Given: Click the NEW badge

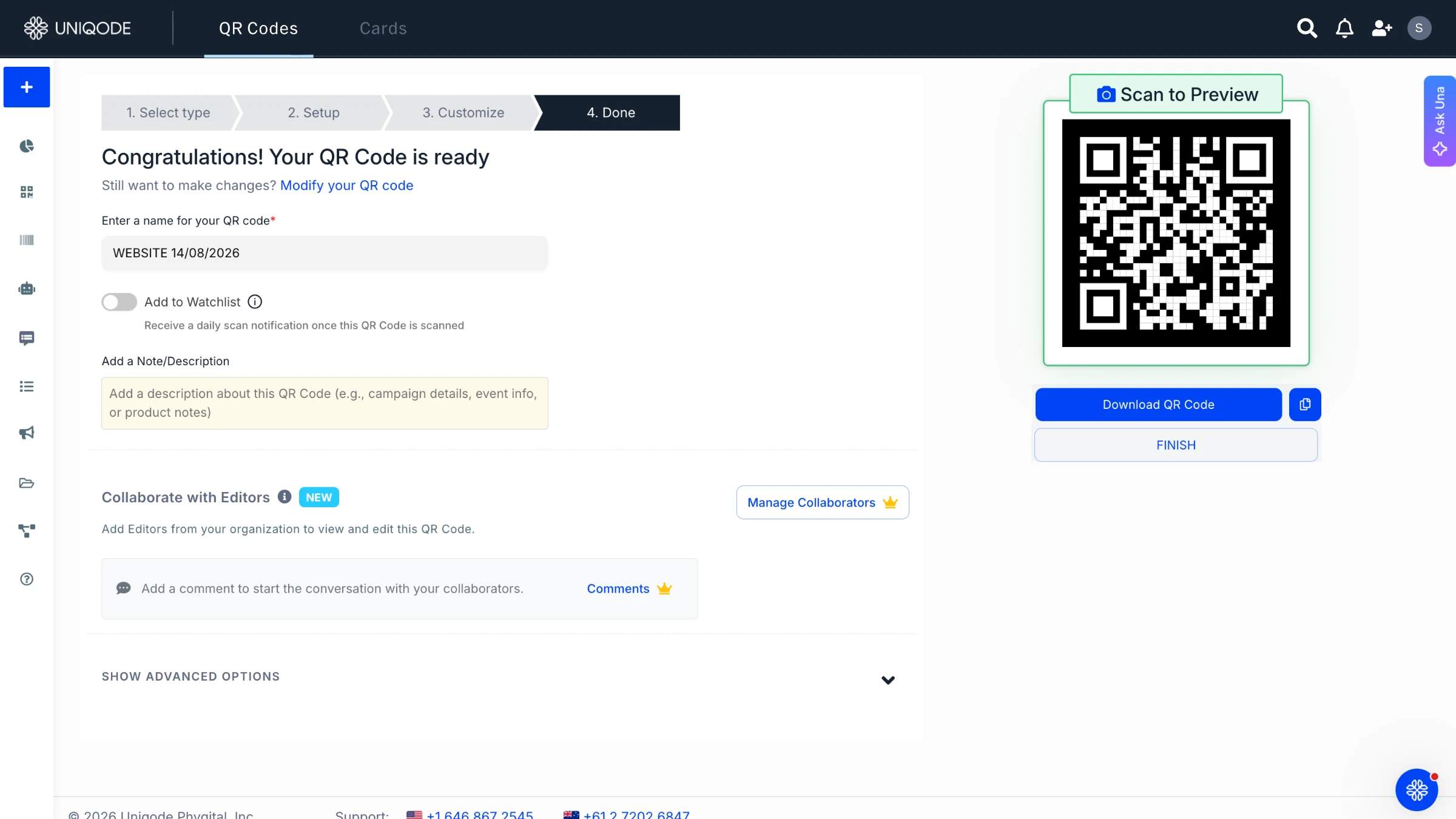Looking at the screenshot, I should coord(319,497).
